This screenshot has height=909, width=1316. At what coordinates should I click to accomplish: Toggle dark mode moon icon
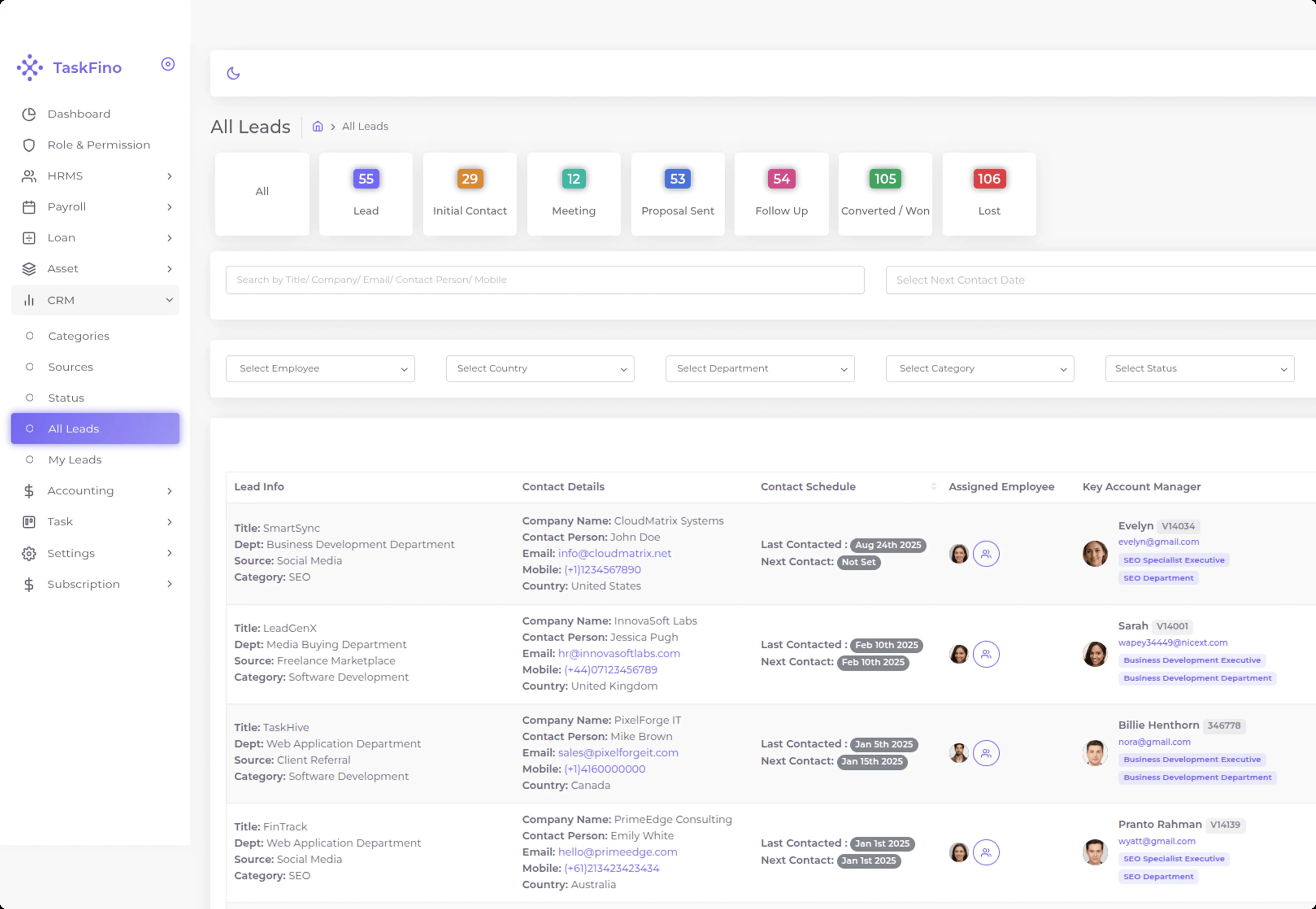233,73
